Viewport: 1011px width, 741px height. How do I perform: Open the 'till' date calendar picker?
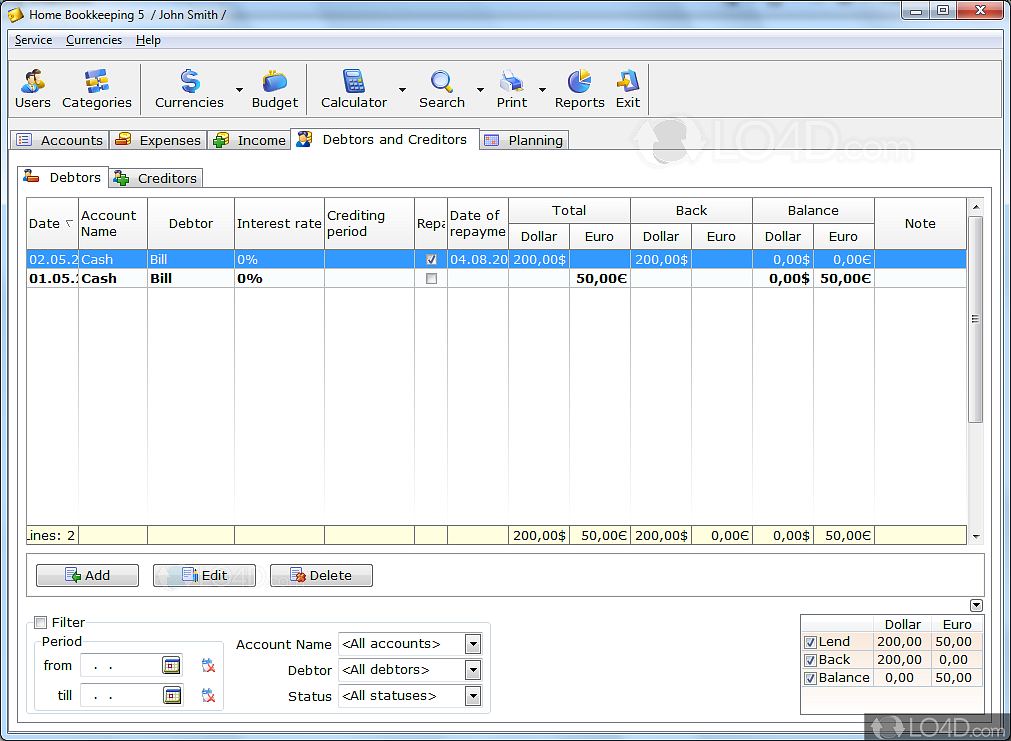click(x=172, y=695)
